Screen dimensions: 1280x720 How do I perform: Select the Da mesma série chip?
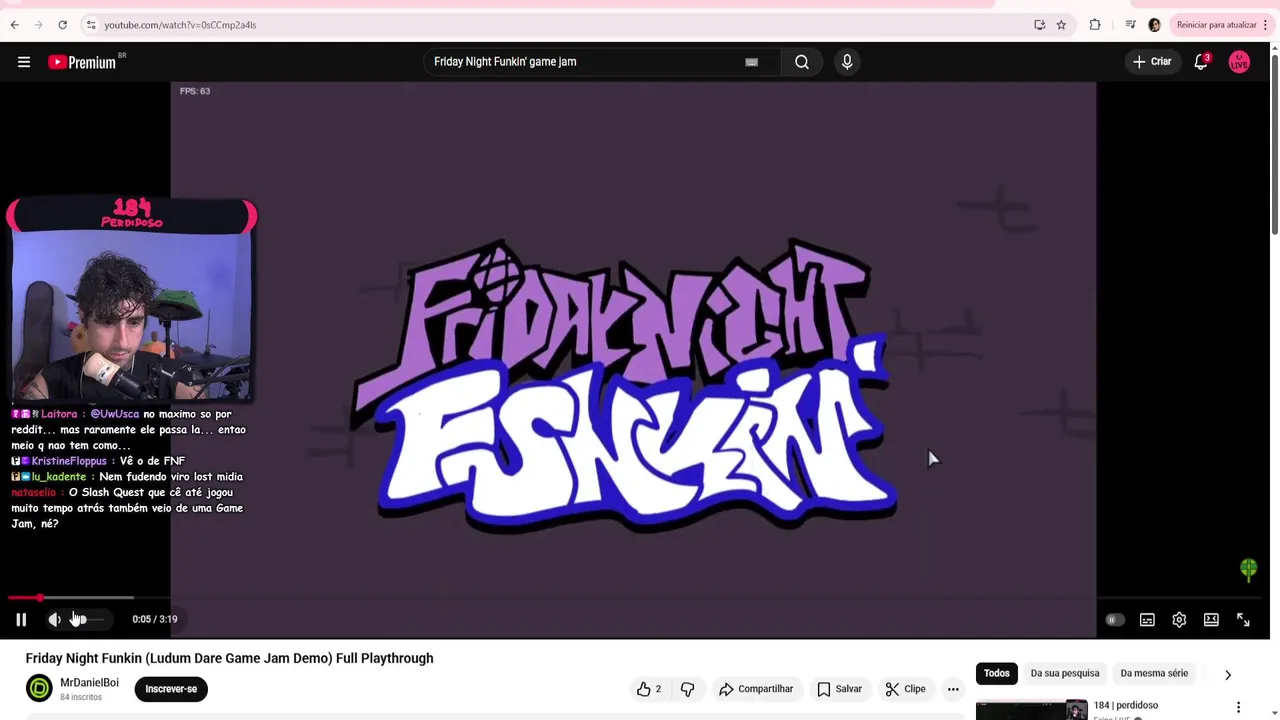(1154, 674)
